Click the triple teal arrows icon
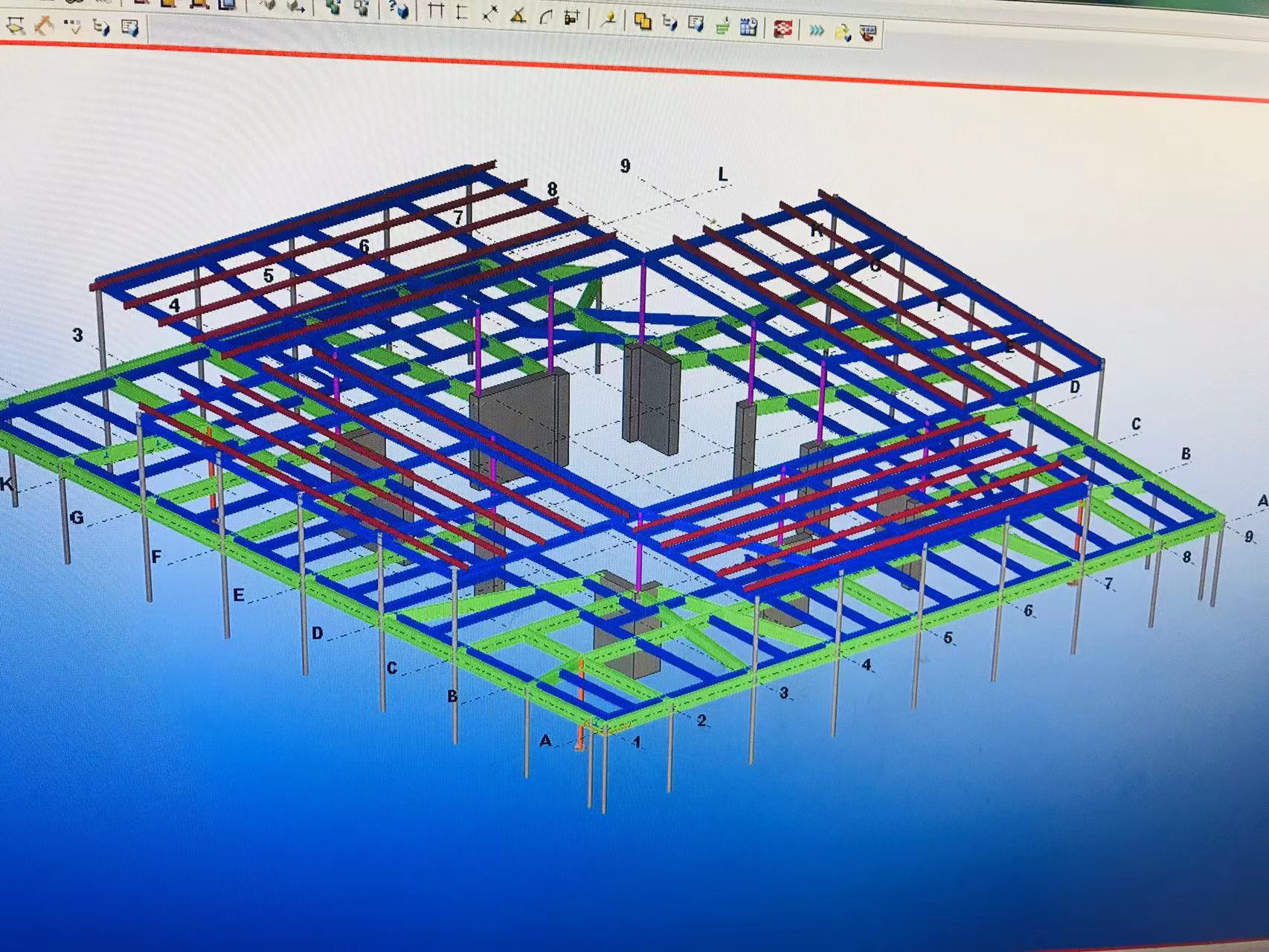 click(x=817, y=31)
